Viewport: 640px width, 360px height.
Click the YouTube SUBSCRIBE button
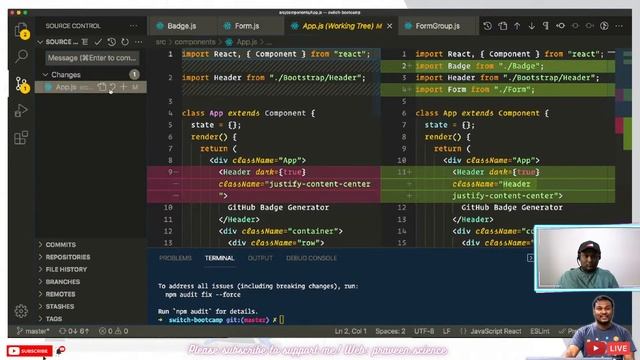29,351
